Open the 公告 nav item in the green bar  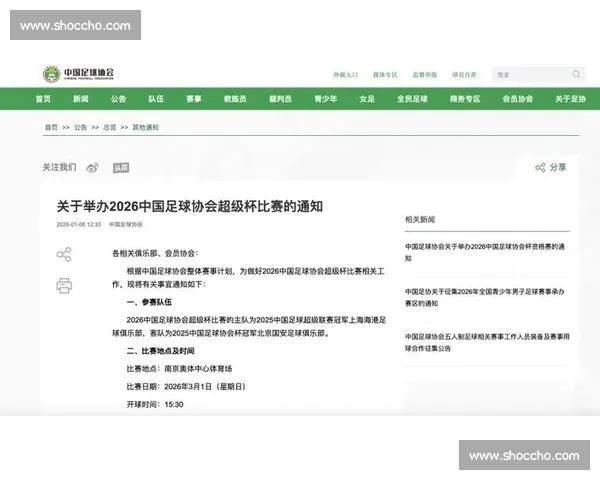pyautogui.click(x=118, y=99)
